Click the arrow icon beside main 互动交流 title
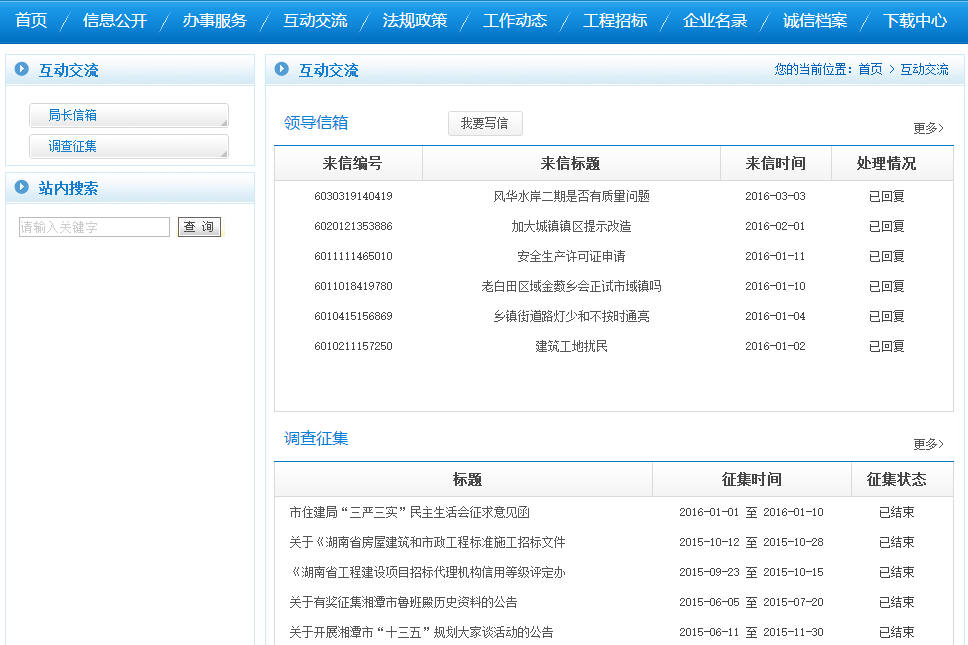Image resolution: width=968 pixels, height=645 pixels. pyautogui.click(x=281, y=70)
